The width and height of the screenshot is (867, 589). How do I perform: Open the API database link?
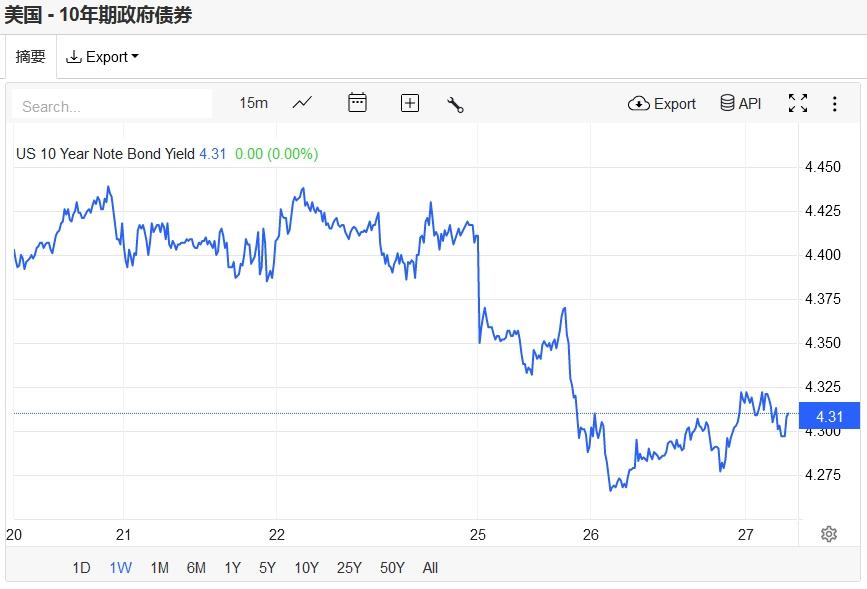point(741,103)
